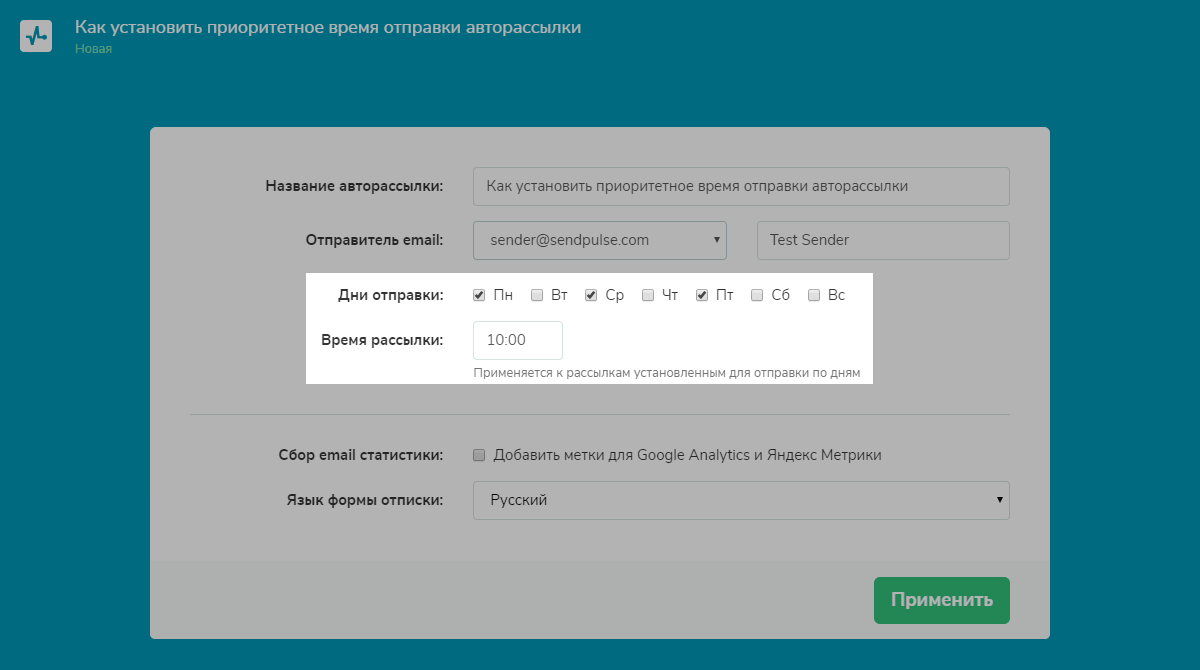Open the sender@sendpulse.com email dropdown
This screenshot has width=1200, height=670.
[x=599, y=240]
